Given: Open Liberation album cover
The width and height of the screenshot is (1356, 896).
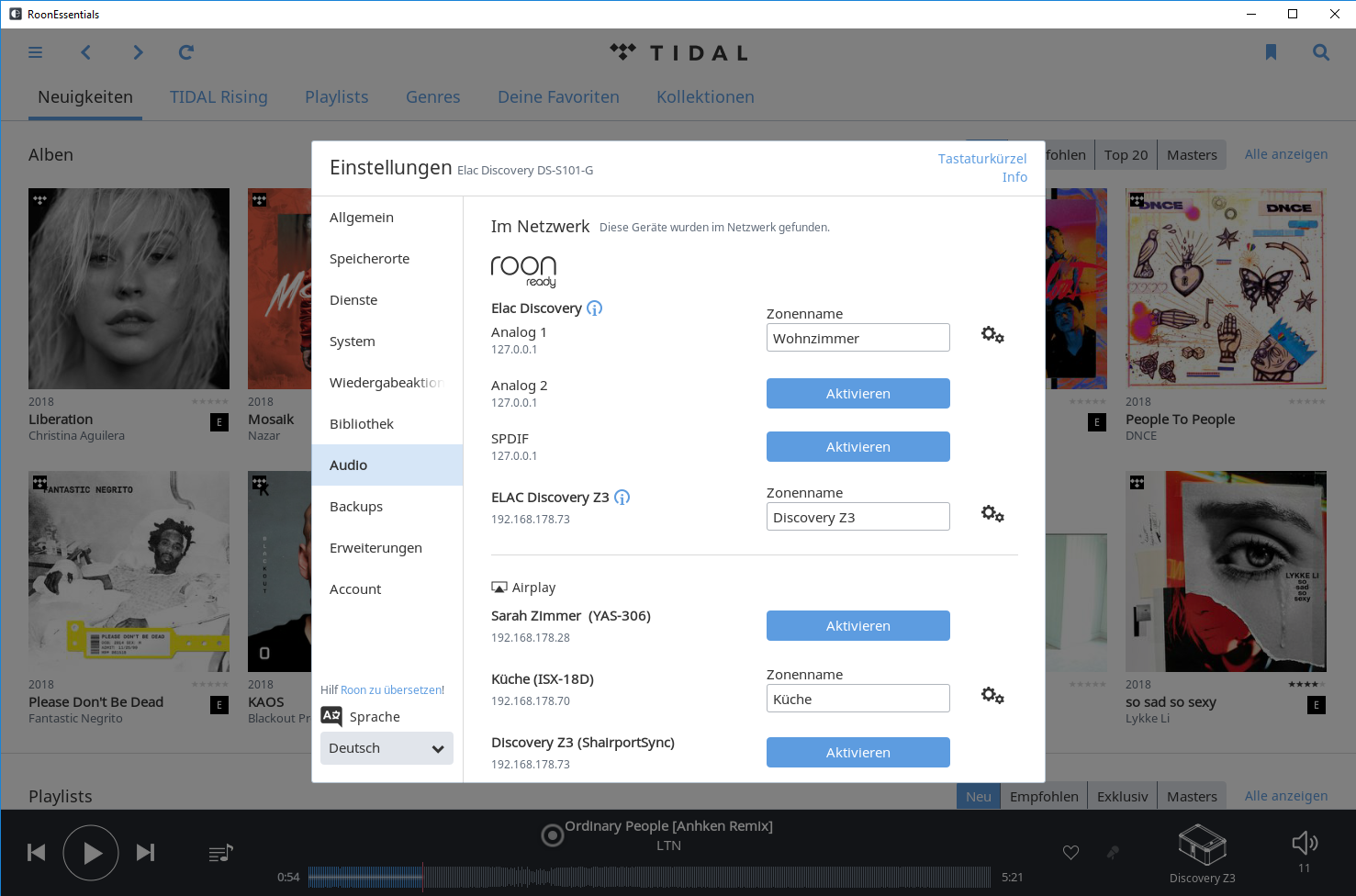Looking at the screenshot, I should click(x=129, y=288).
